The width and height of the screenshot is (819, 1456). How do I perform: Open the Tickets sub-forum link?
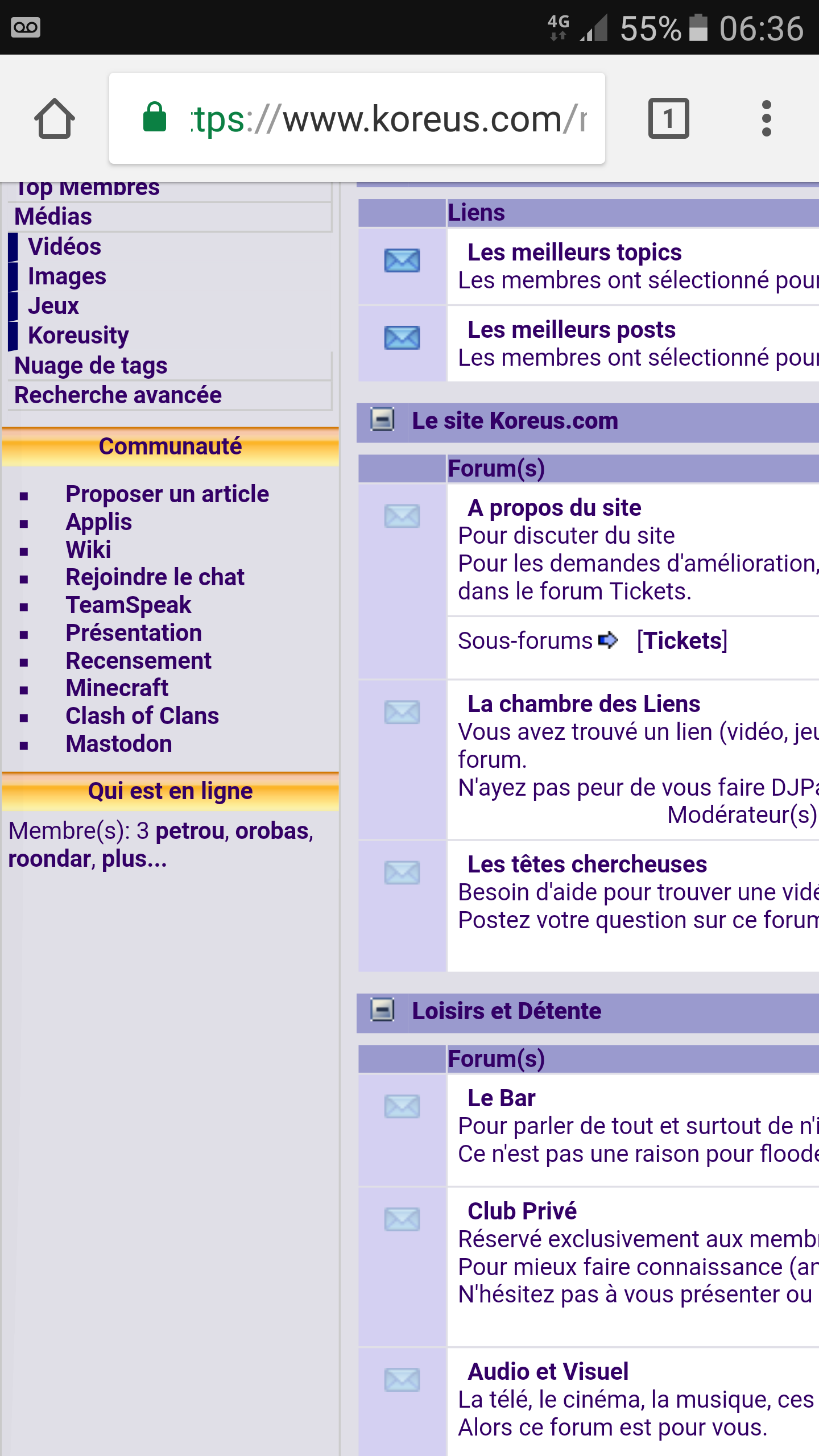click(x=681, y=641)
